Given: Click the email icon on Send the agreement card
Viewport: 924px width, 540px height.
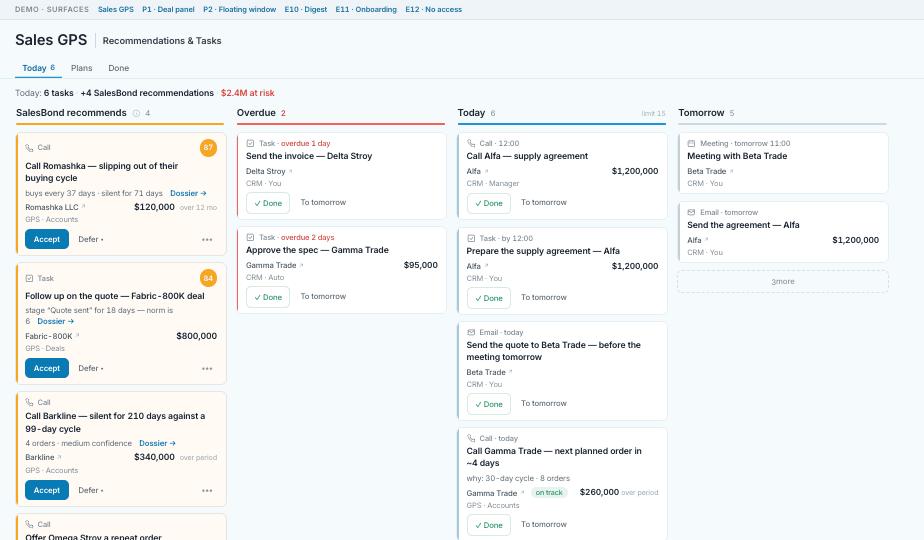Looking at the screenshot, I should (691, 212).
